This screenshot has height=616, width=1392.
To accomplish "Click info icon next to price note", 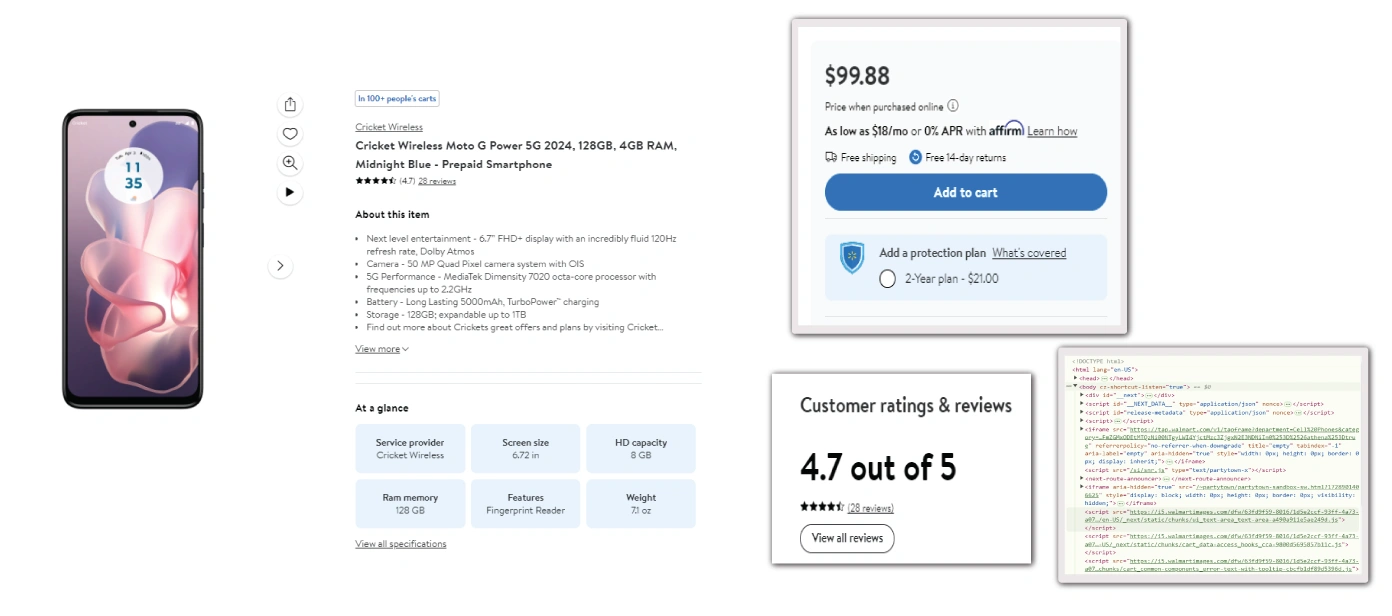I will [953, 106].
